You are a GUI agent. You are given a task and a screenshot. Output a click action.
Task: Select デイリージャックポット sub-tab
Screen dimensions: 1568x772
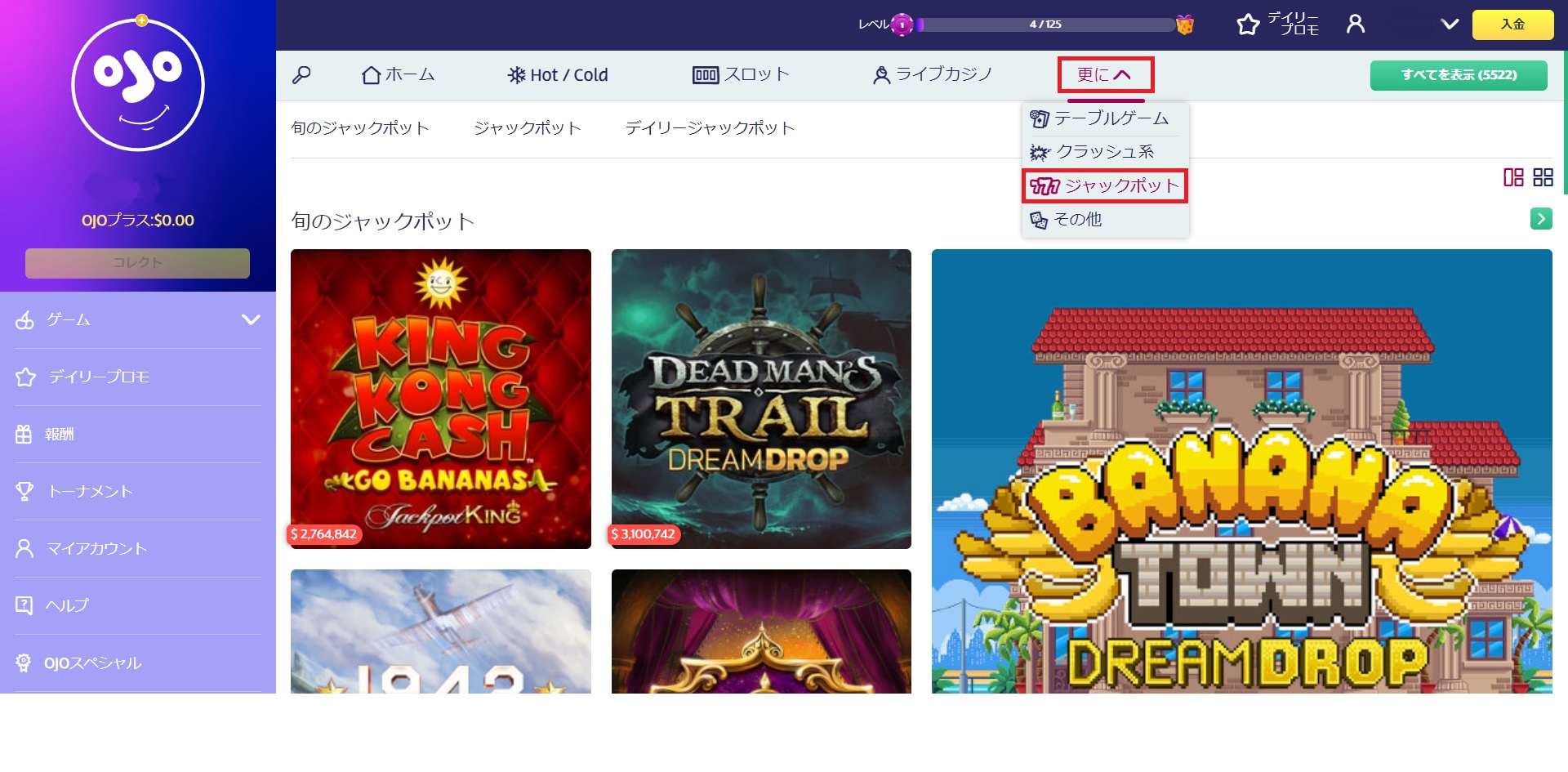coord(710,128)
